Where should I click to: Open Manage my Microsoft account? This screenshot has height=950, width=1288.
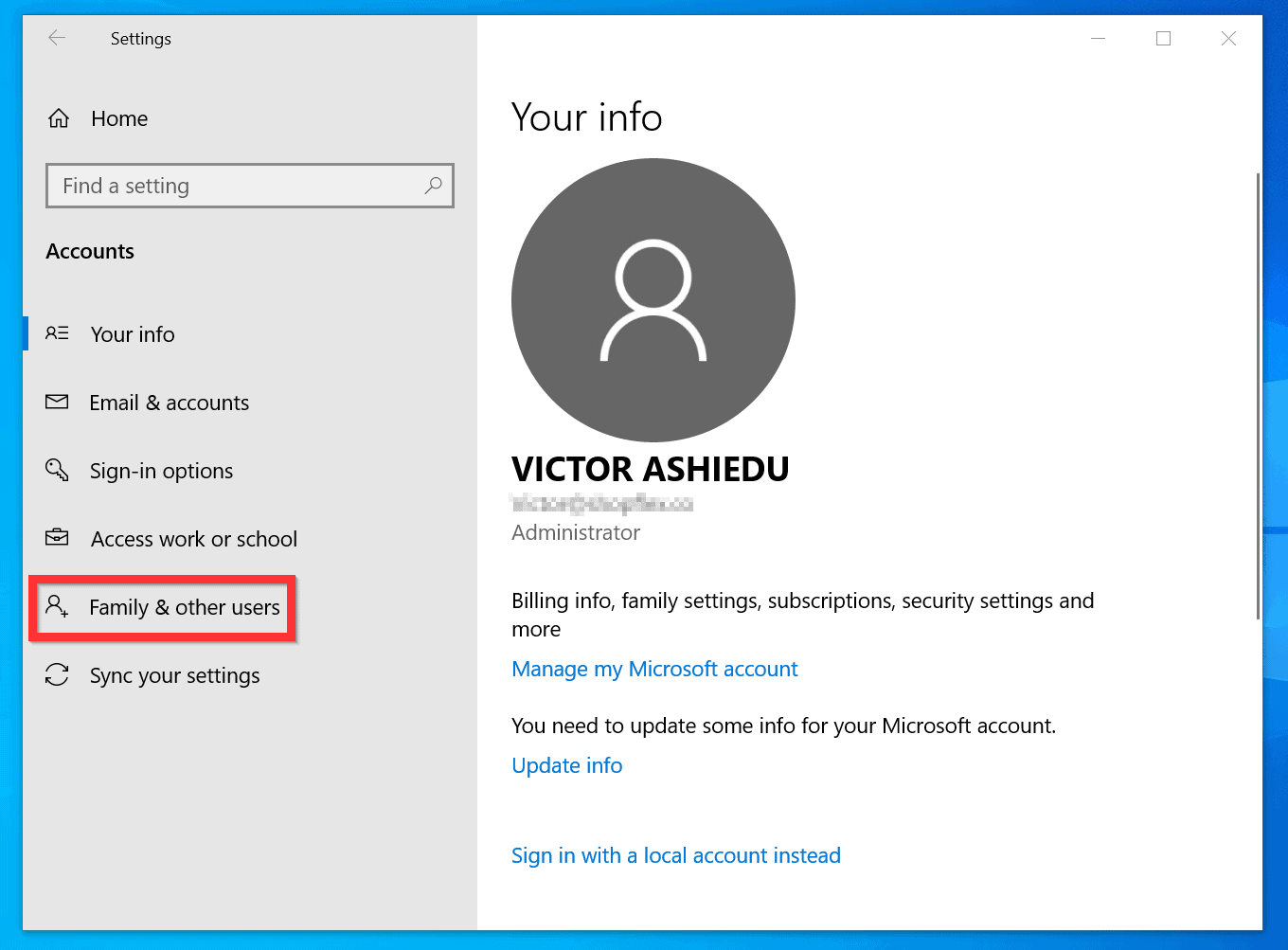click(654, 669)
